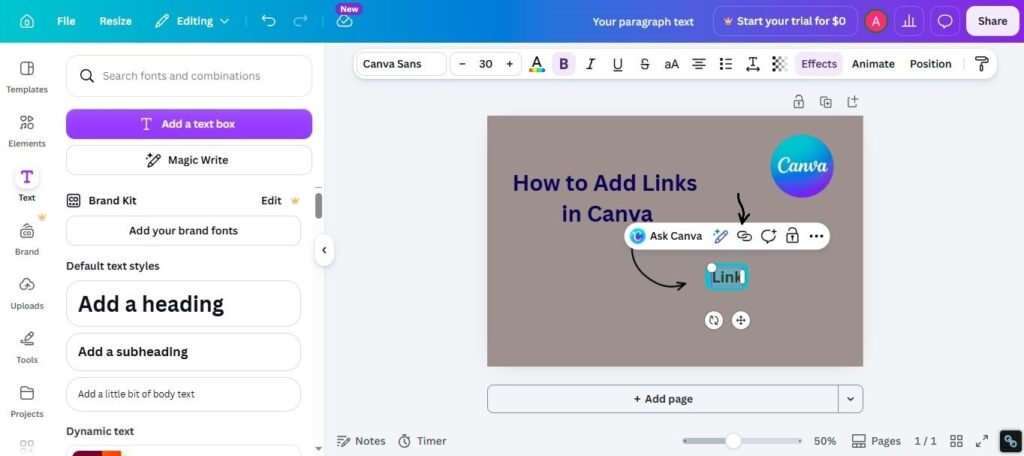Click the search fonts and combinations field
Viewport: 1024px width, 456px height.
point(189,76)
